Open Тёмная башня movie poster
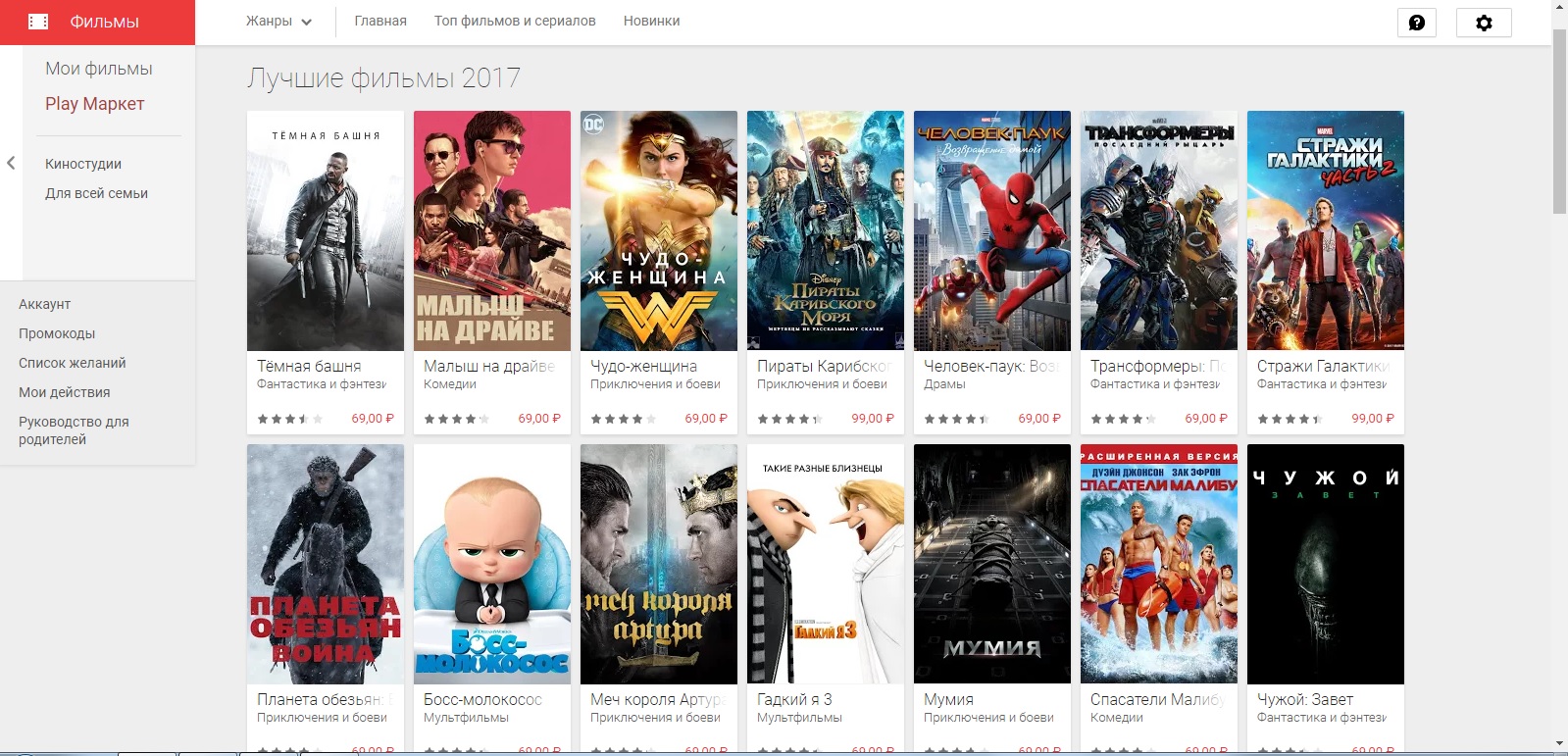1568x756 pixels. coord(326,230)
